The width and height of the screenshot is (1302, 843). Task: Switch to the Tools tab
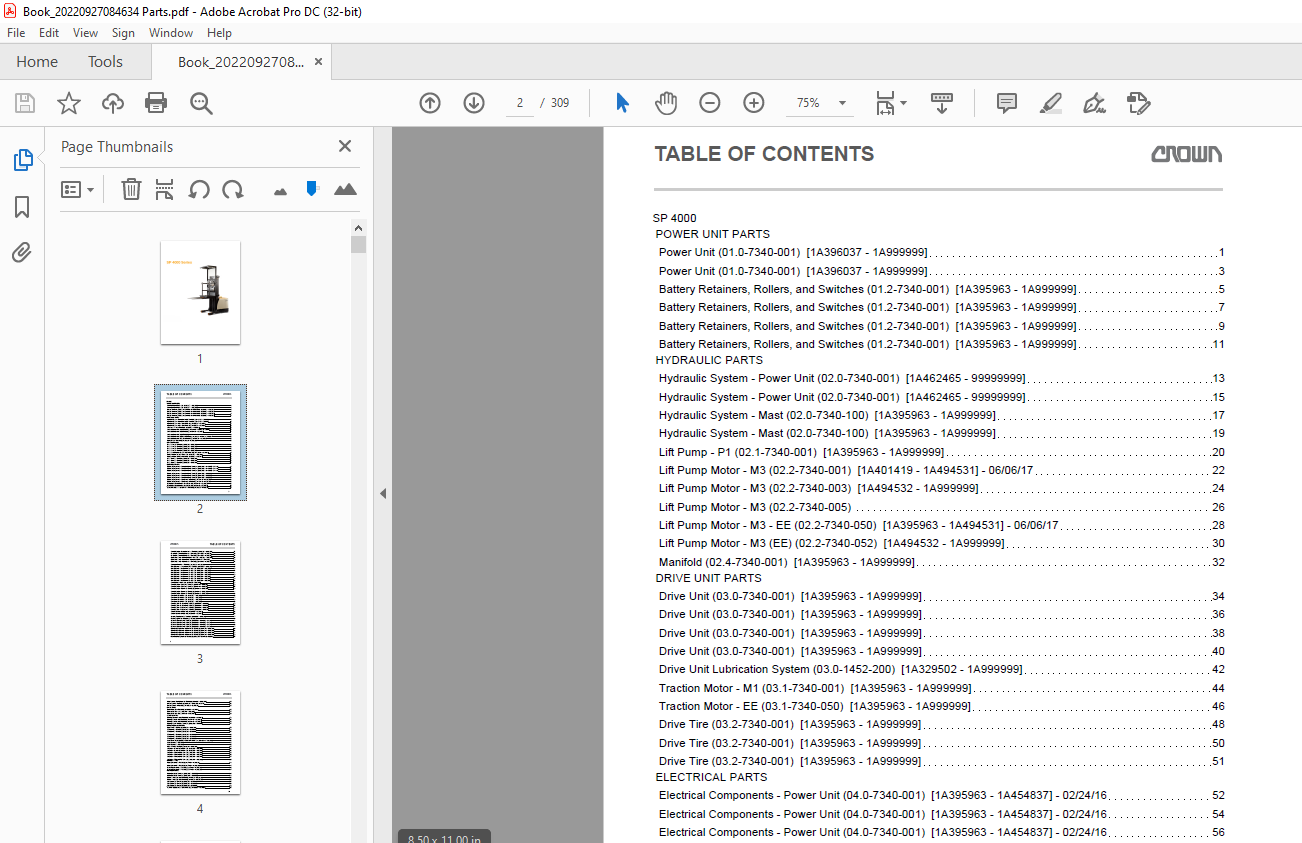105,61
